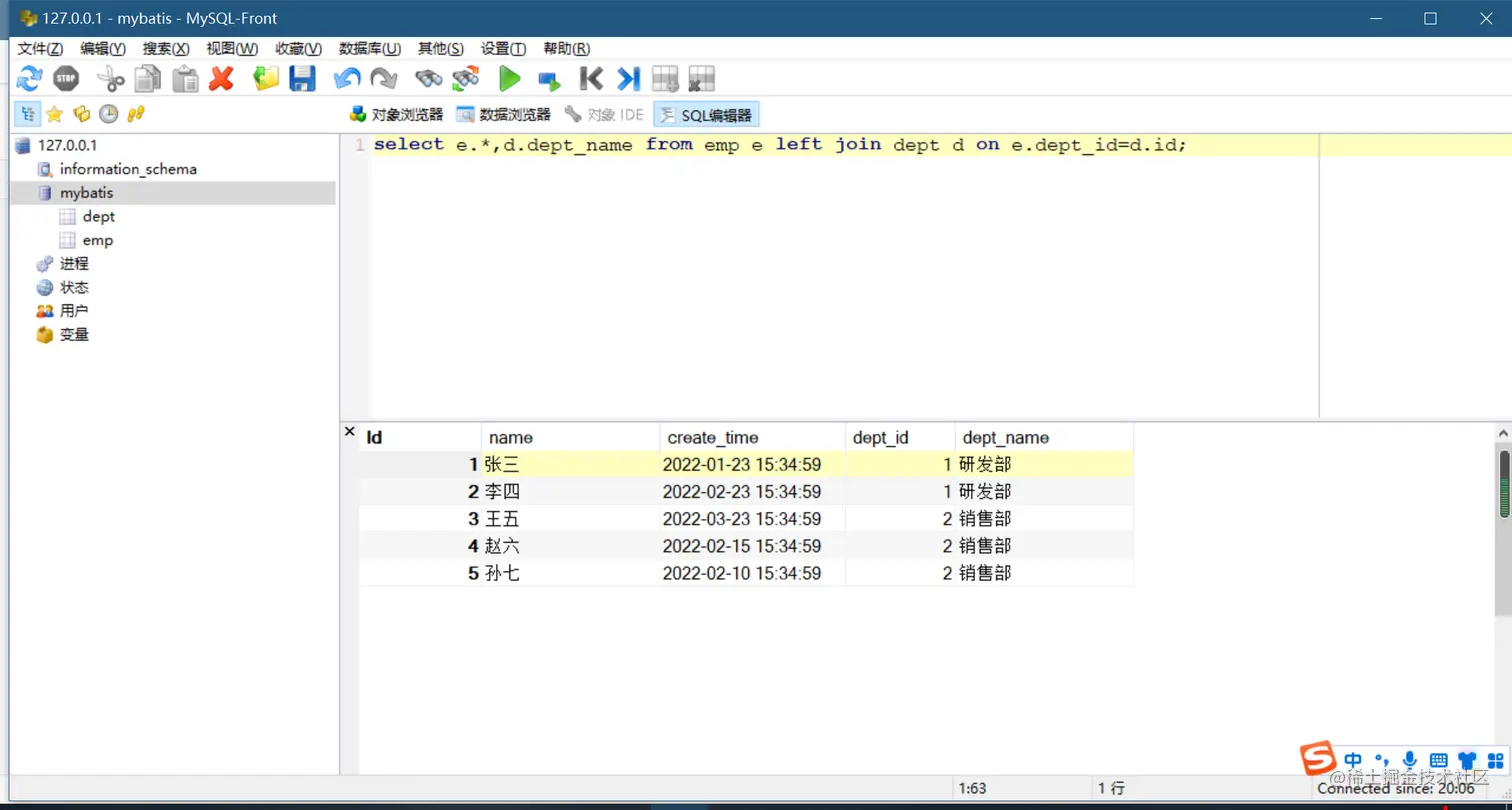Open the 编辑(Y) menu

pos(103,49)
